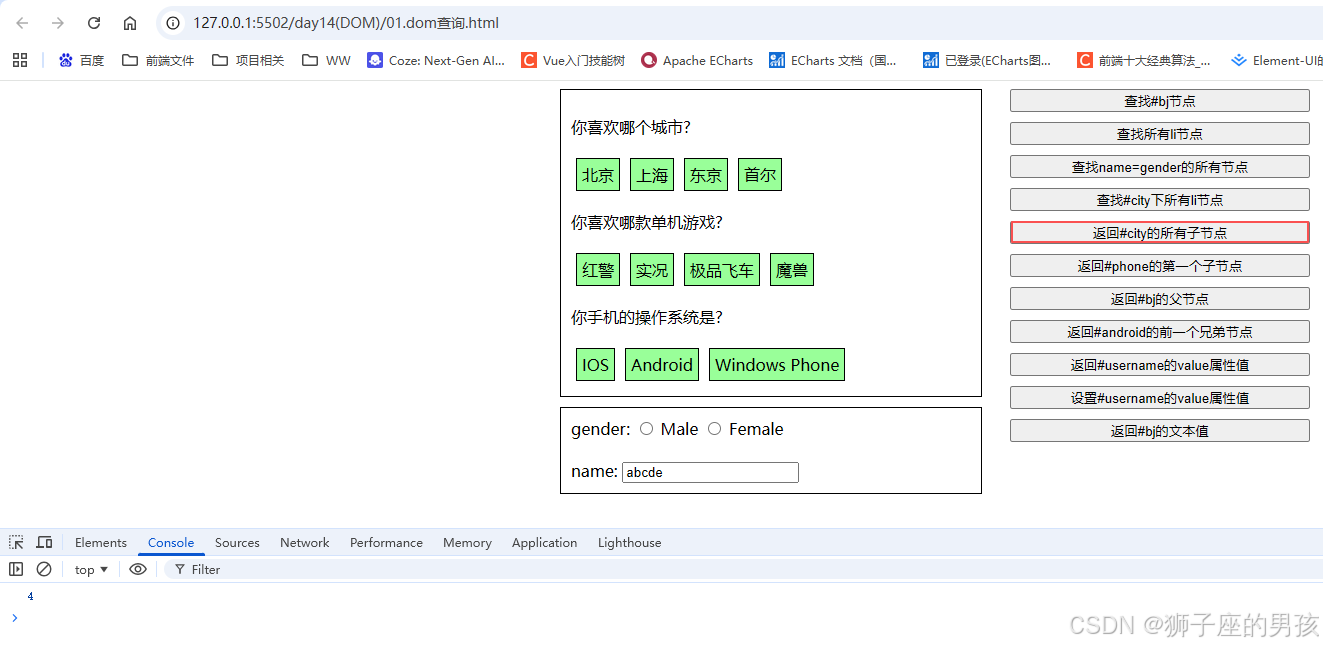The image size is (1323, 647).
Task: Open the 前端十大经典算法 bookmark
Action: [x=1144, y=60]
